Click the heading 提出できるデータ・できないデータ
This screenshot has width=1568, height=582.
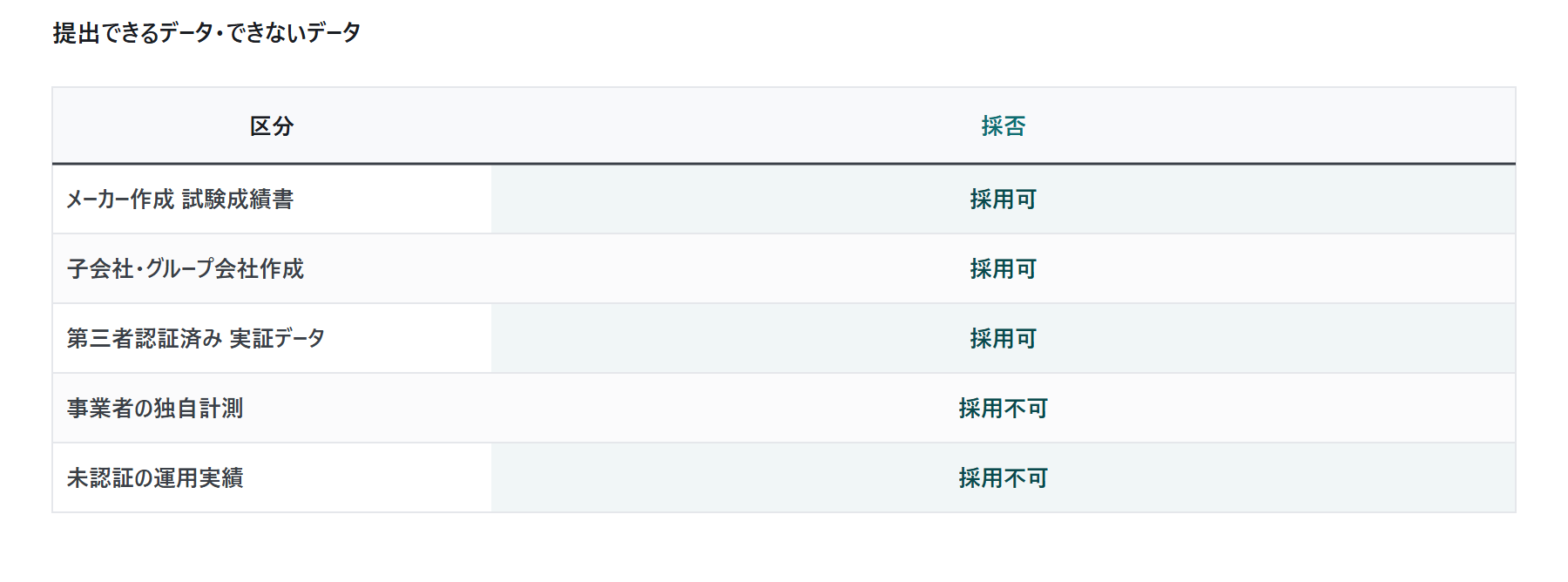(206, 33)
